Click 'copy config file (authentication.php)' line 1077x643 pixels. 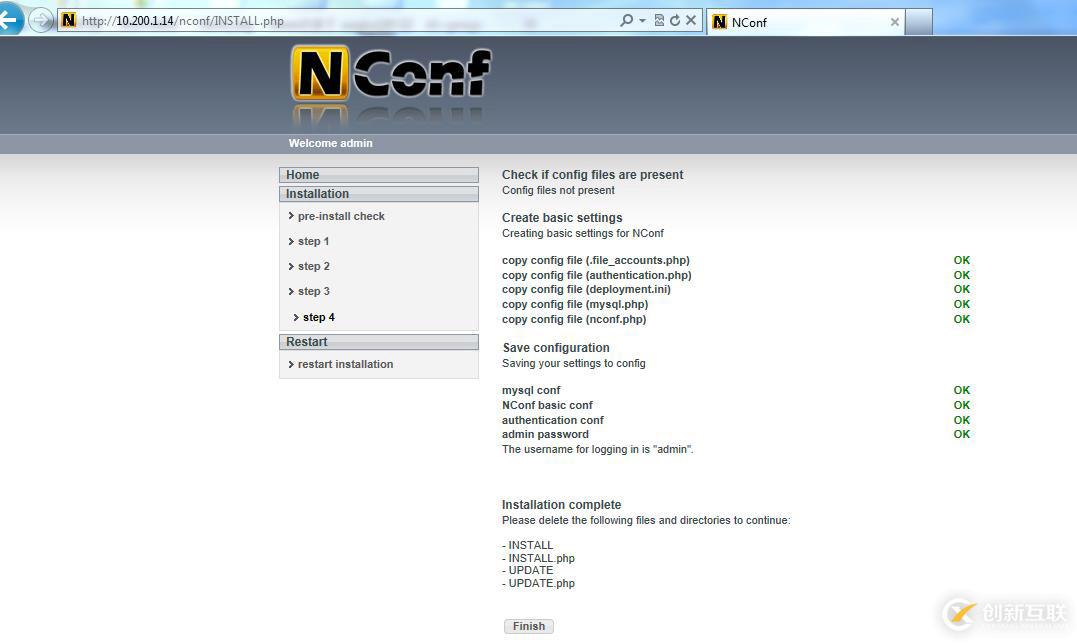pyautogui.click(x=596, y=275)
